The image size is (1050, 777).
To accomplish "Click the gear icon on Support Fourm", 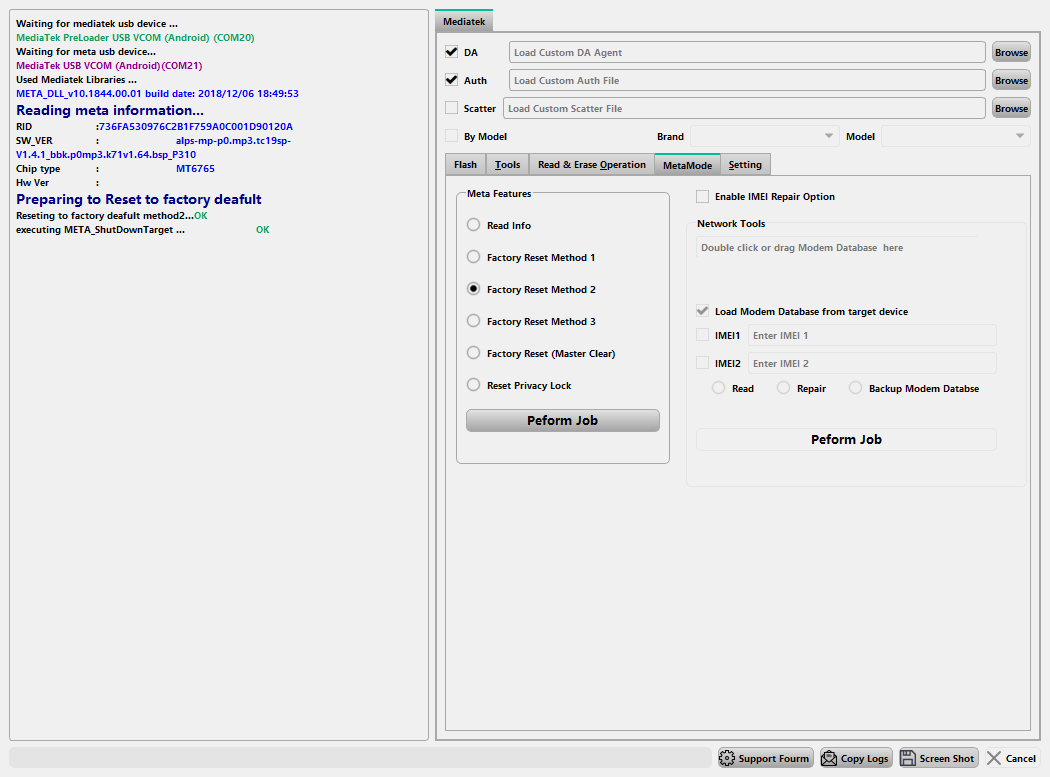I will point(727,758).
